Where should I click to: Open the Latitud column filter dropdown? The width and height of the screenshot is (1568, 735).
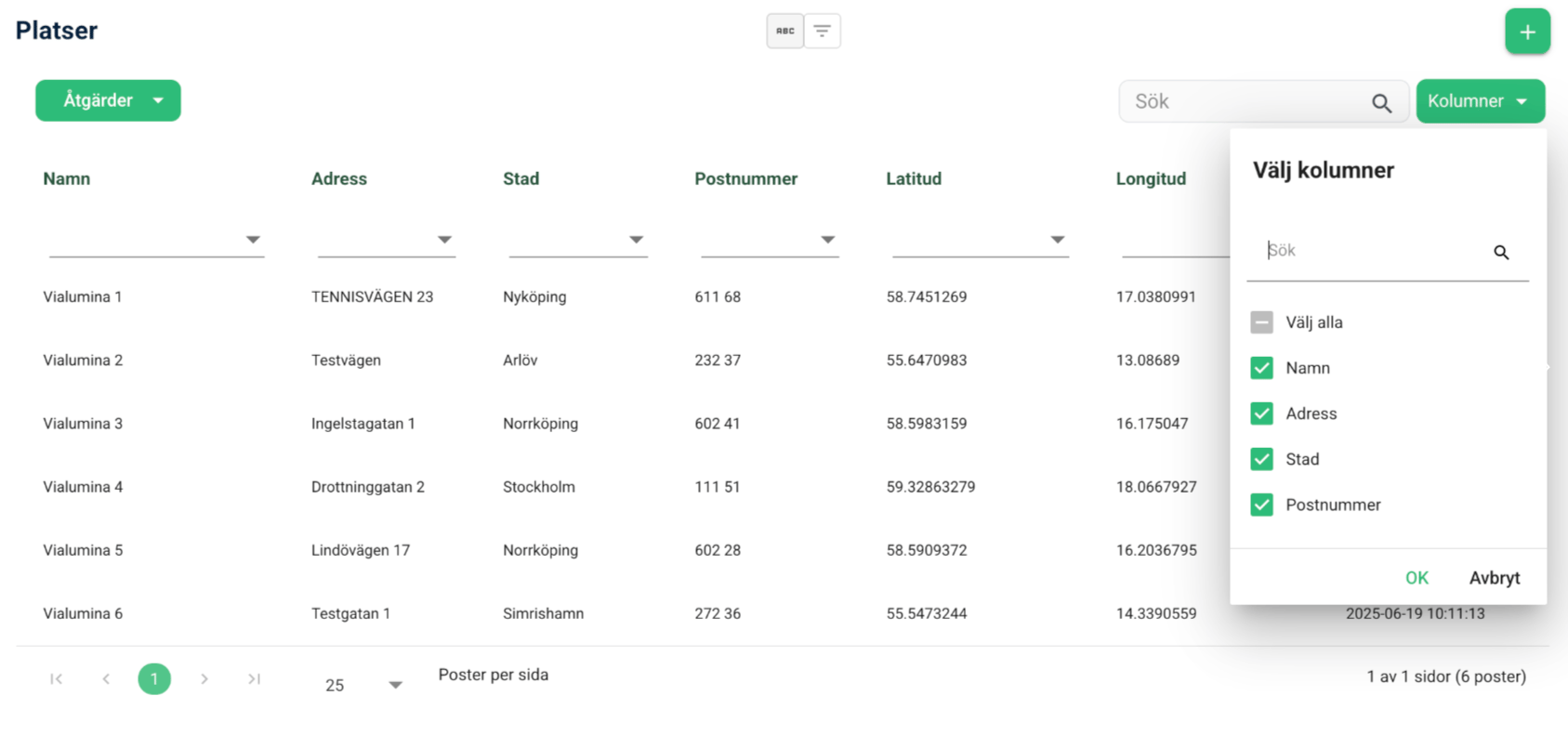pos(1057,240)
